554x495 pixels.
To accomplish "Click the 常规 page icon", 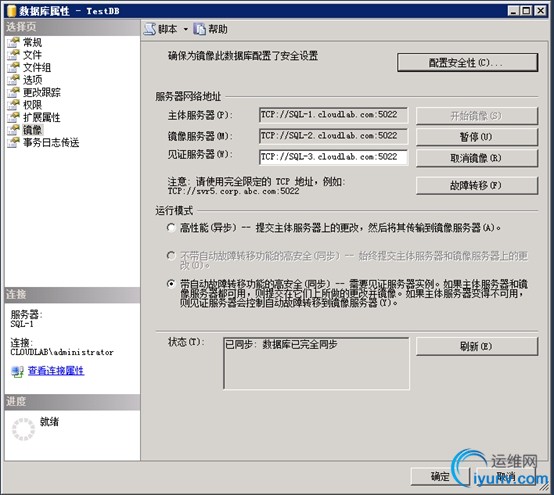I will (x=13, y=42).
